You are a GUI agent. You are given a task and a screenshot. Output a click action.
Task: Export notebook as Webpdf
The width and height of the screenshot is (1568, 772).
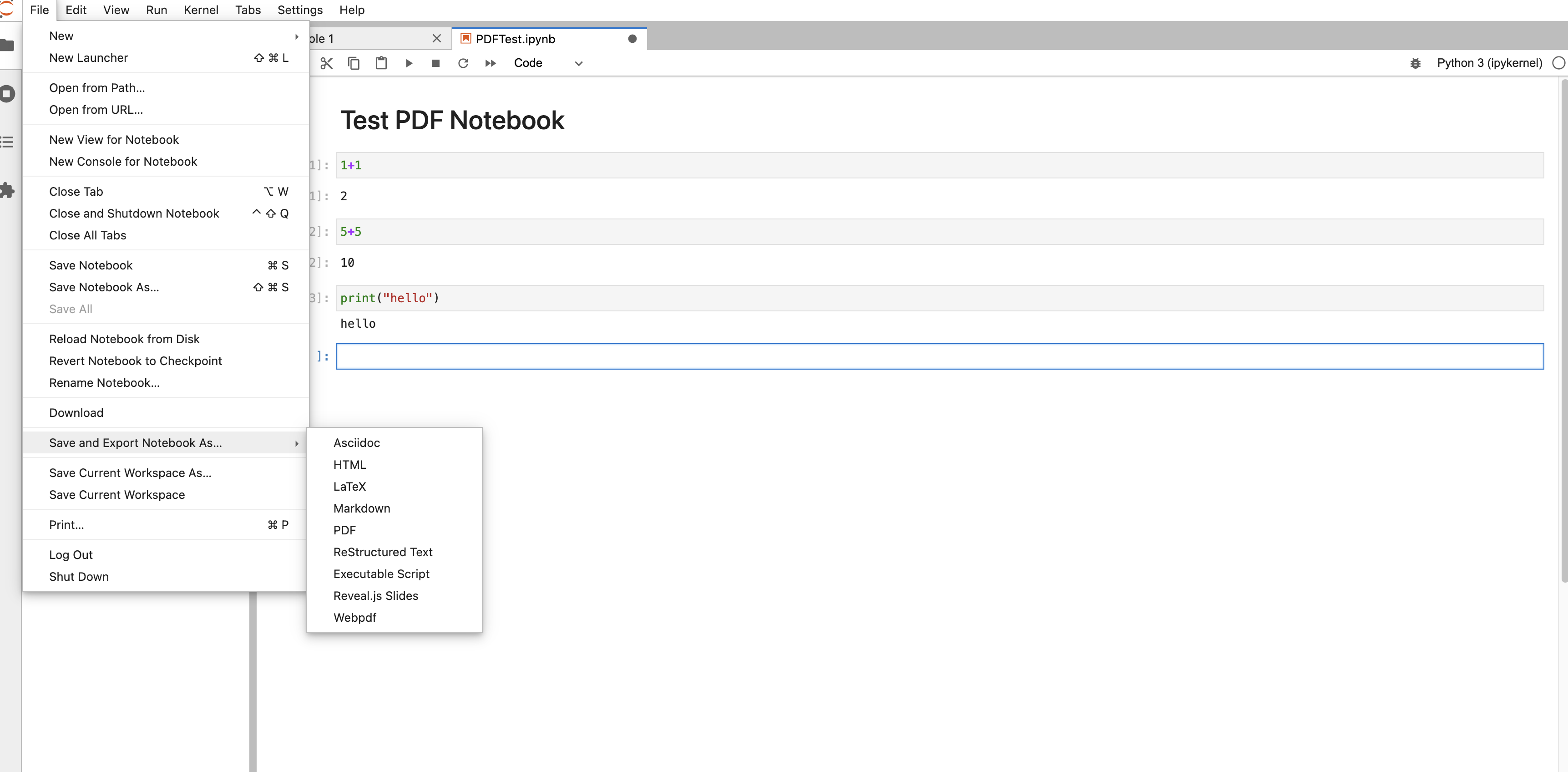click(x=395, y=618)
